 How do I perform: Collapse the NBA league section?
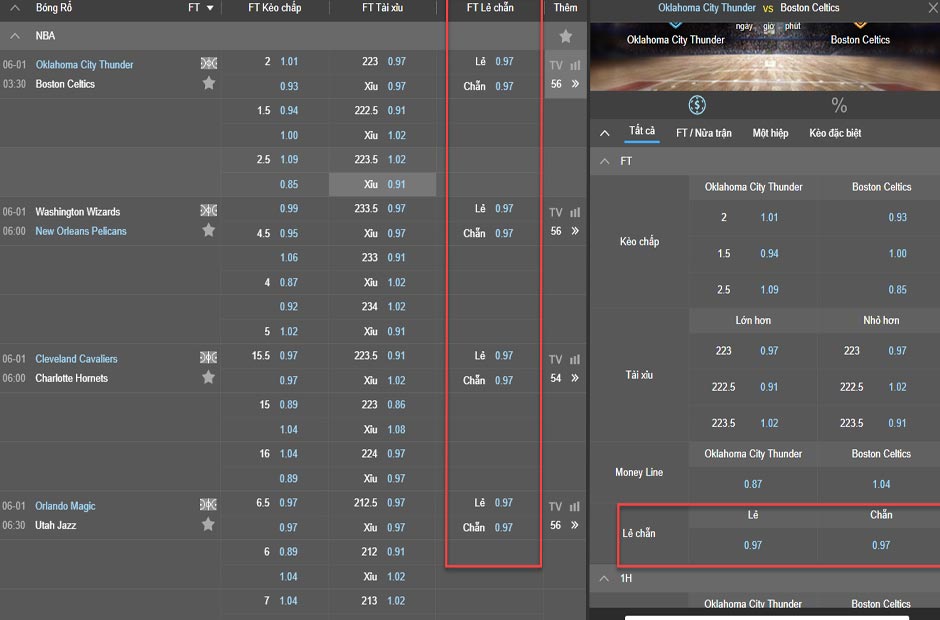(15, 36)
